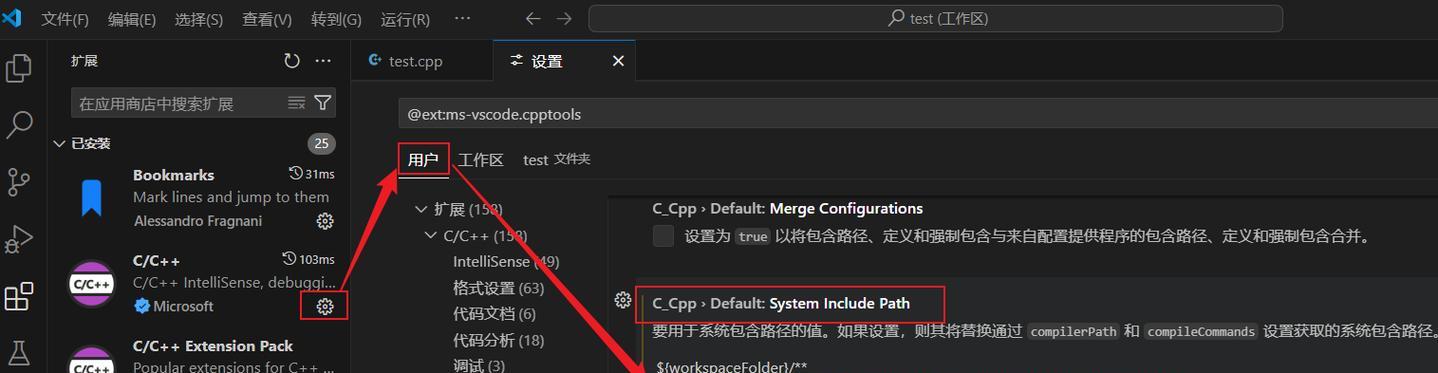Viewport: 1438px width, 373px height.
Task: Collapse the 扩展 settings tree node
Action: [421, 210]
